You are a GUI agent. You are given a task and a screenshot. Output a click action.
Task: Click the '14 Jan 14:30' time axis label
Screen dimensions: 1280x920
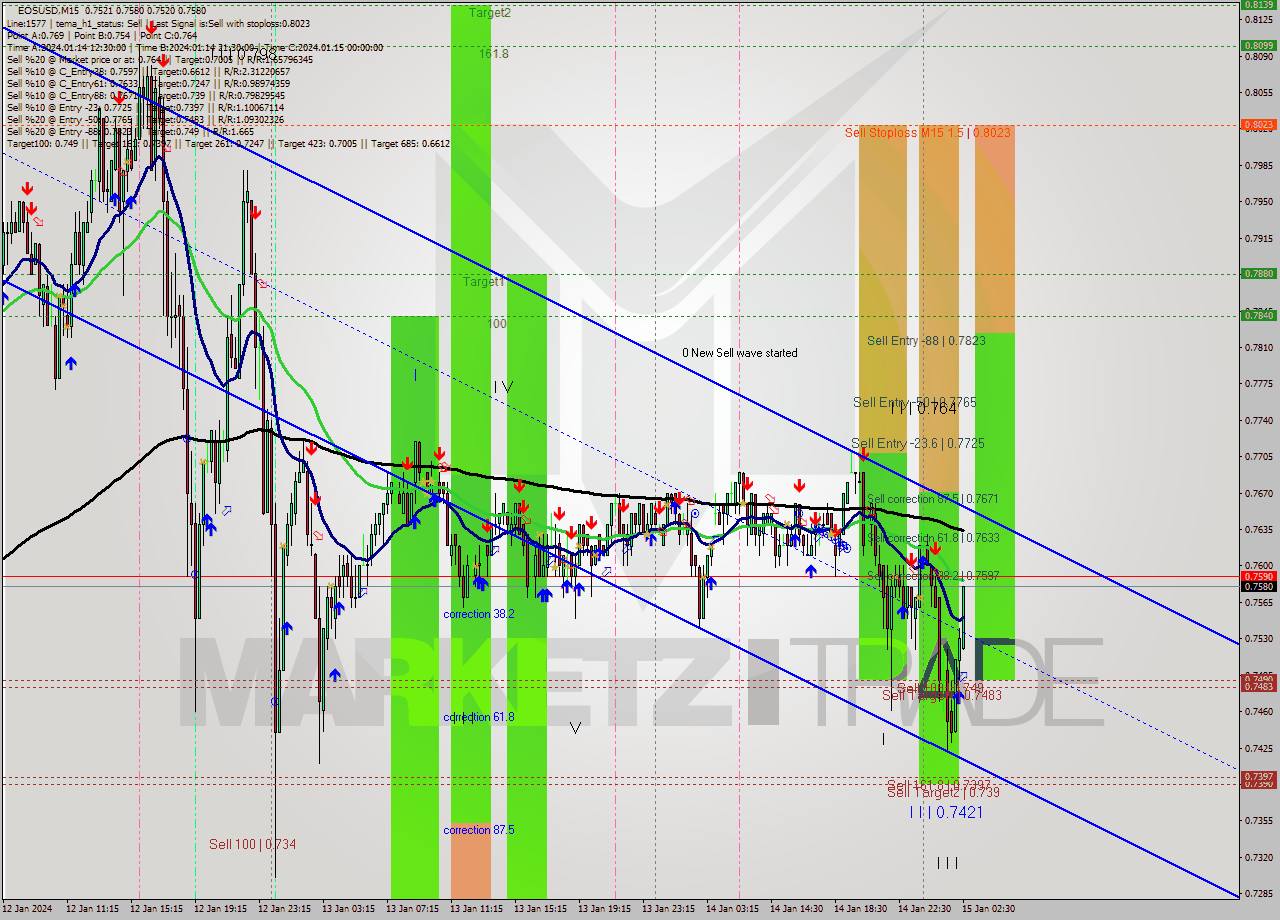[x=797, y=910]
